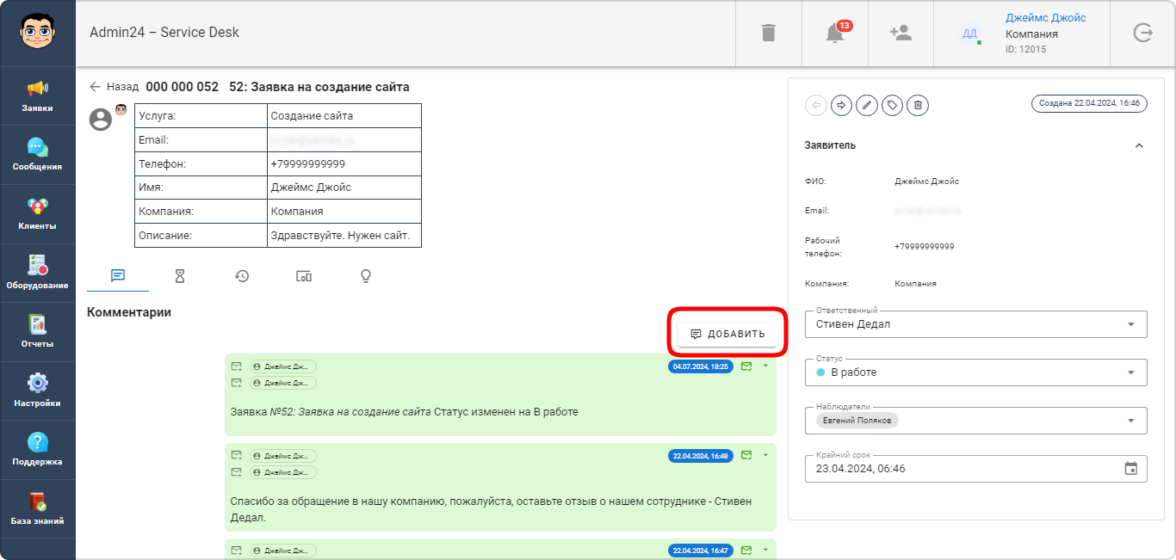Screen dimensions: 1176x560
Task: Expand the Наблюдатели dropdown
Action: click(1130, 421)
